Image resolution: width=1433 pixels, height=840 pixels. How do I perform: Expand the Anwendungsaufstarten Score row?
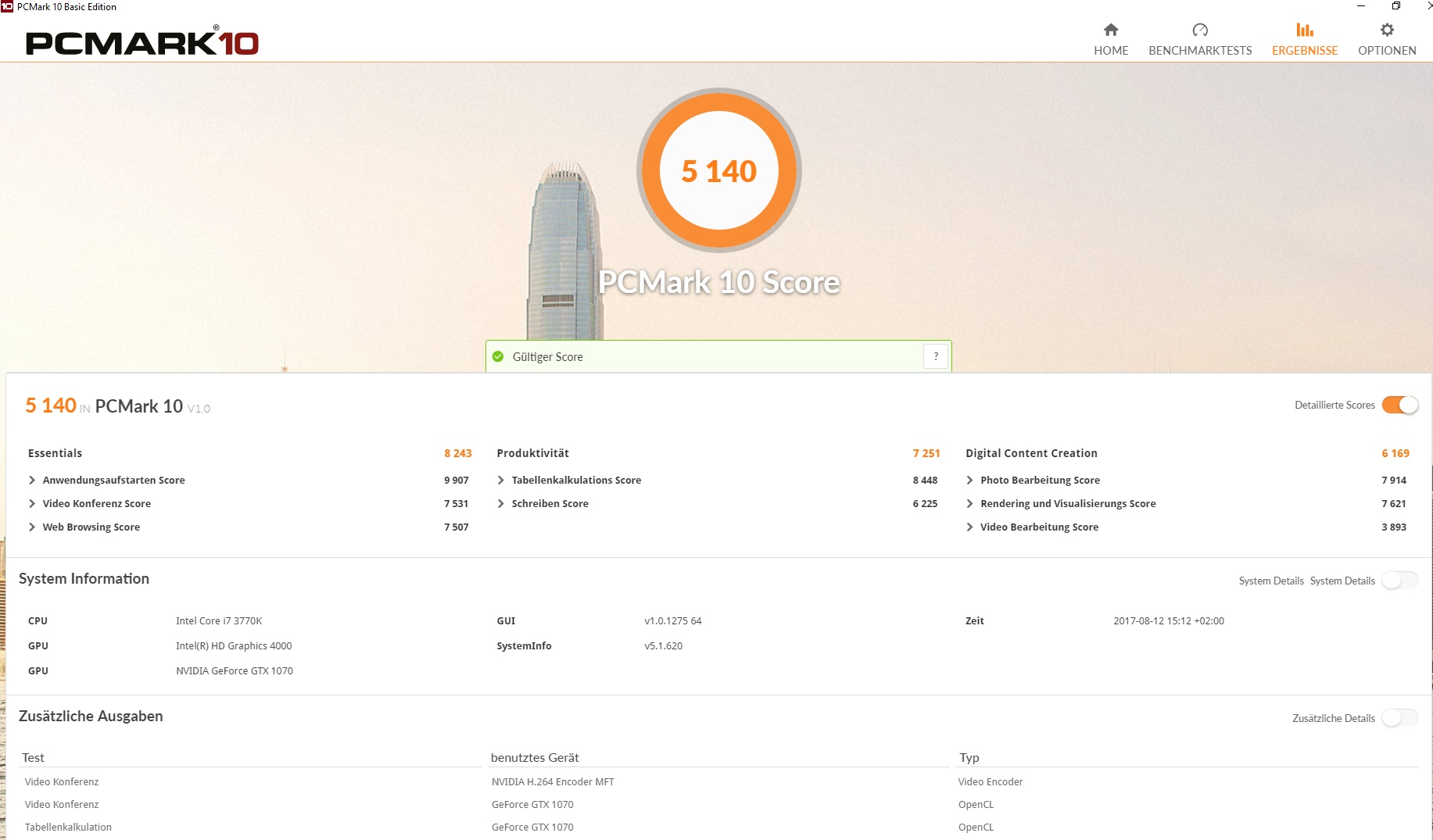pyautogui.click(x=32, y=480)
